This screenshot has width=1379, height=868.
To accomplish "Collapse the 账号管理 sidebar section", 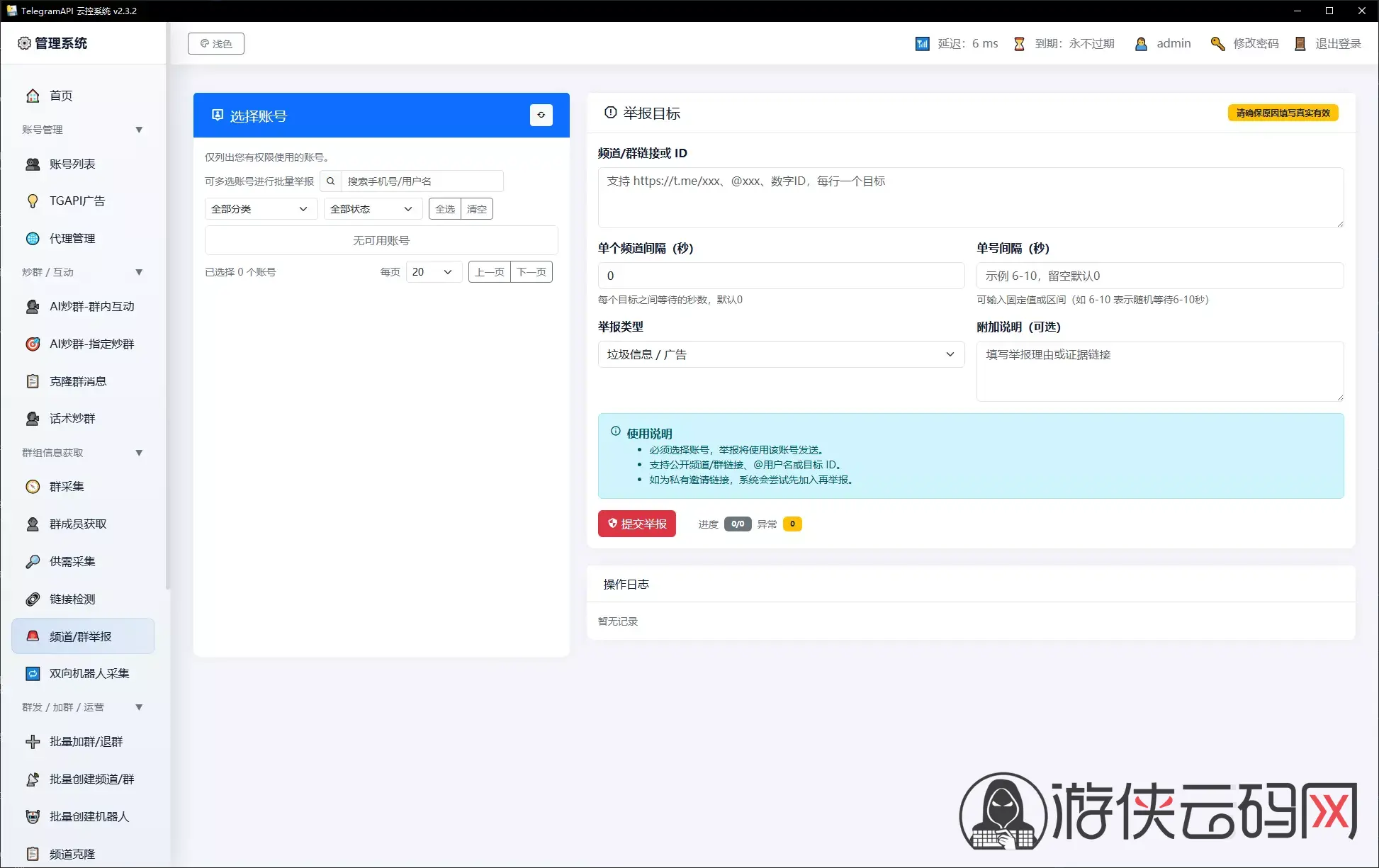I will click(139, 130).
